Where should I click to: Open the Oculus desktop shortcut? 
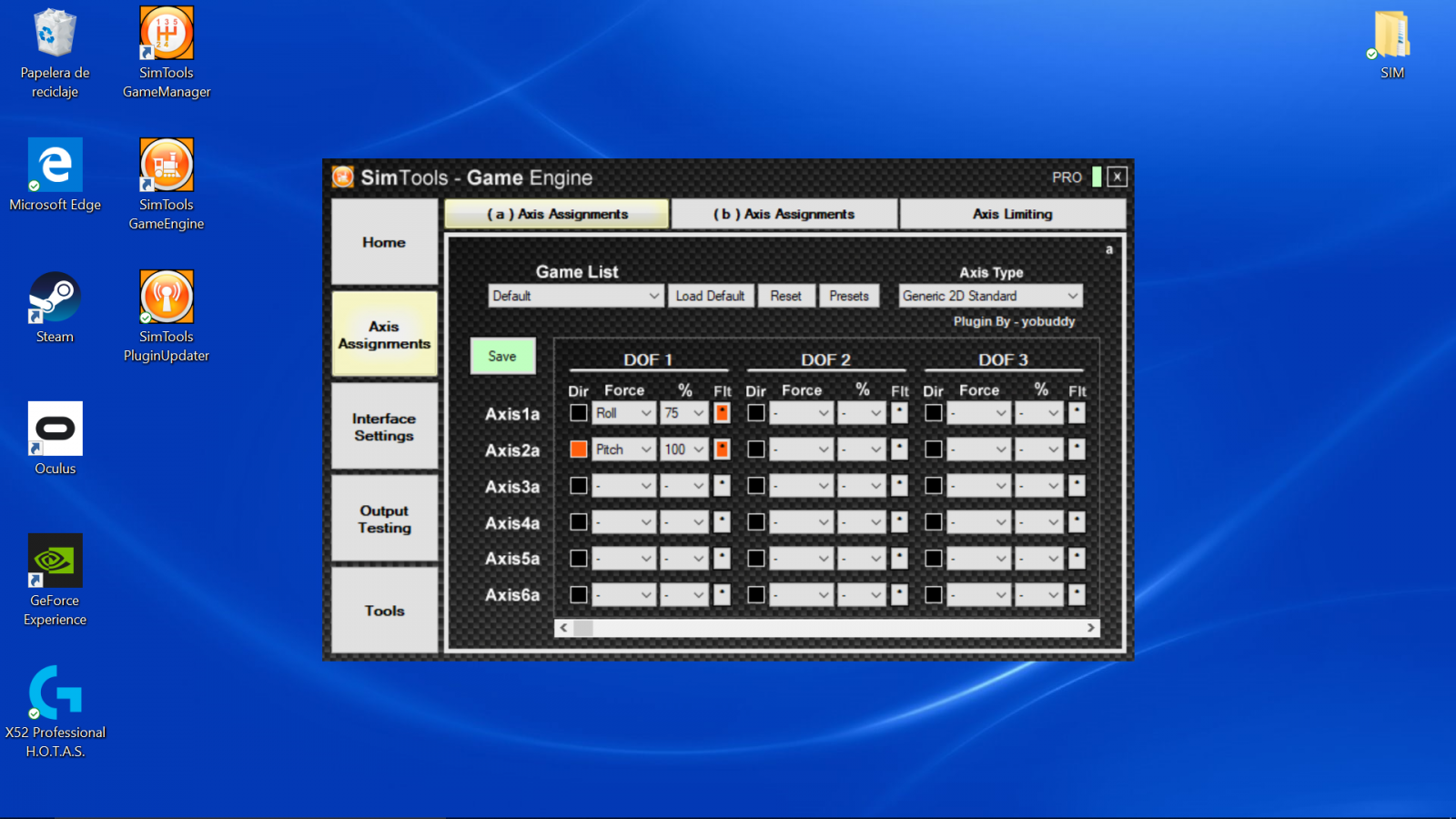tap(55, 440)
